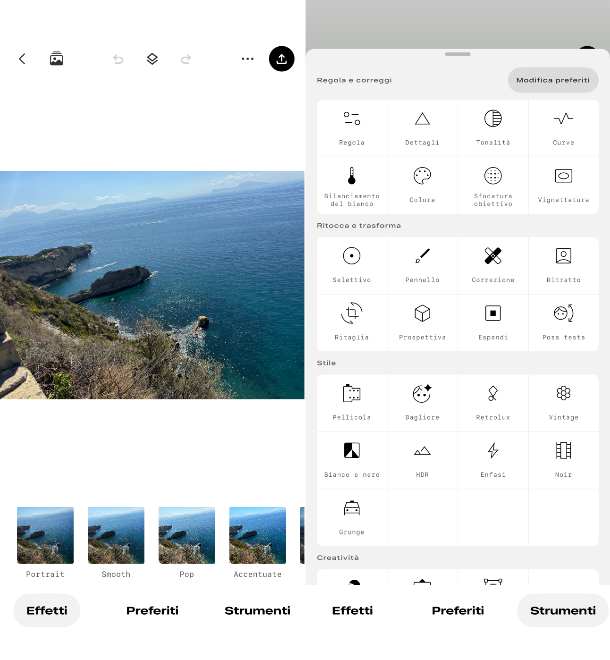Select the Pennello brush tool
Image resolution: width=610 pixels, height=660 pixels.
pos(422,264)
